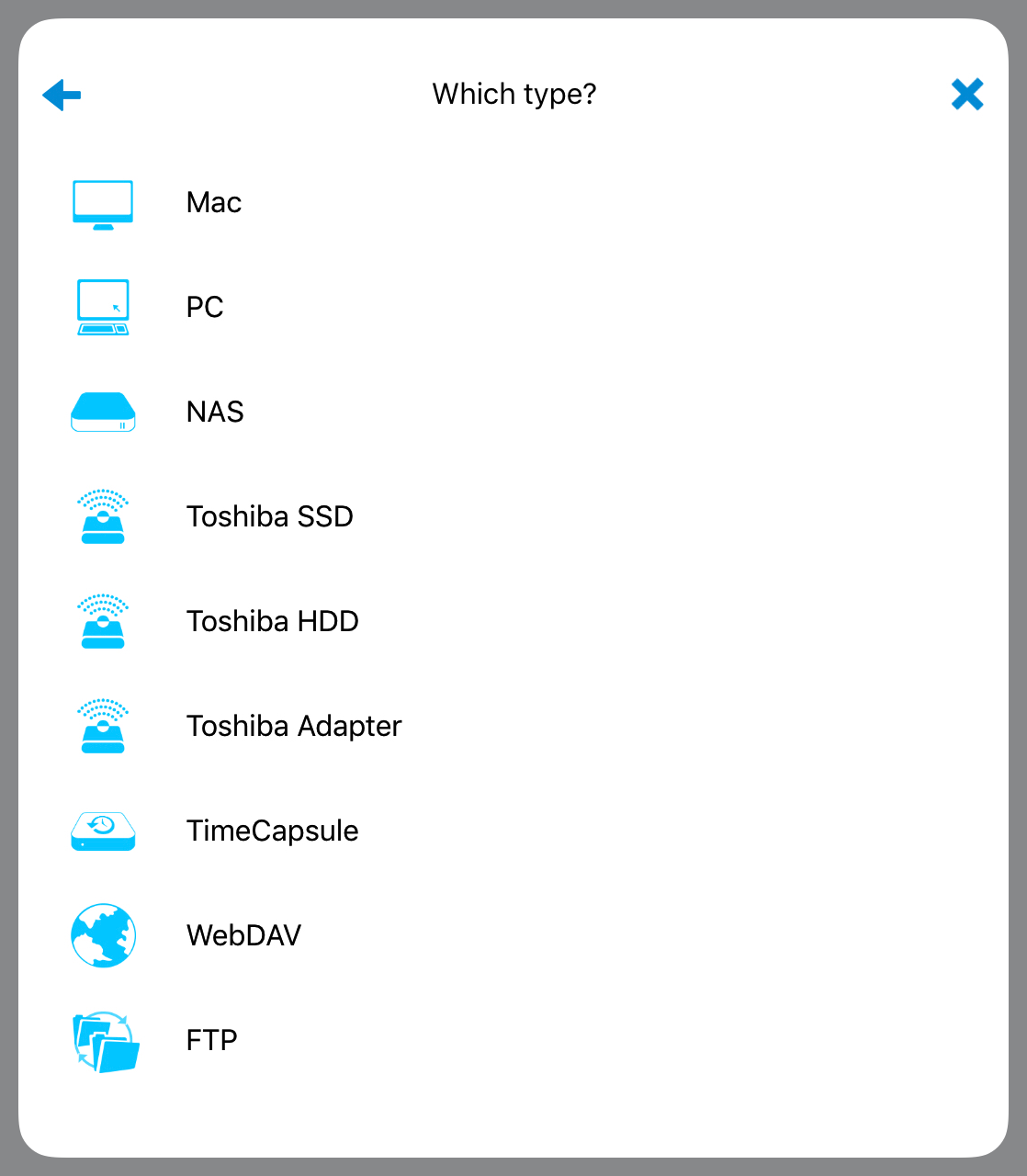Viewport: 1027px width, 1176px height.
Task: Select the TimeCapsule device icon
Action: (103, 831)
